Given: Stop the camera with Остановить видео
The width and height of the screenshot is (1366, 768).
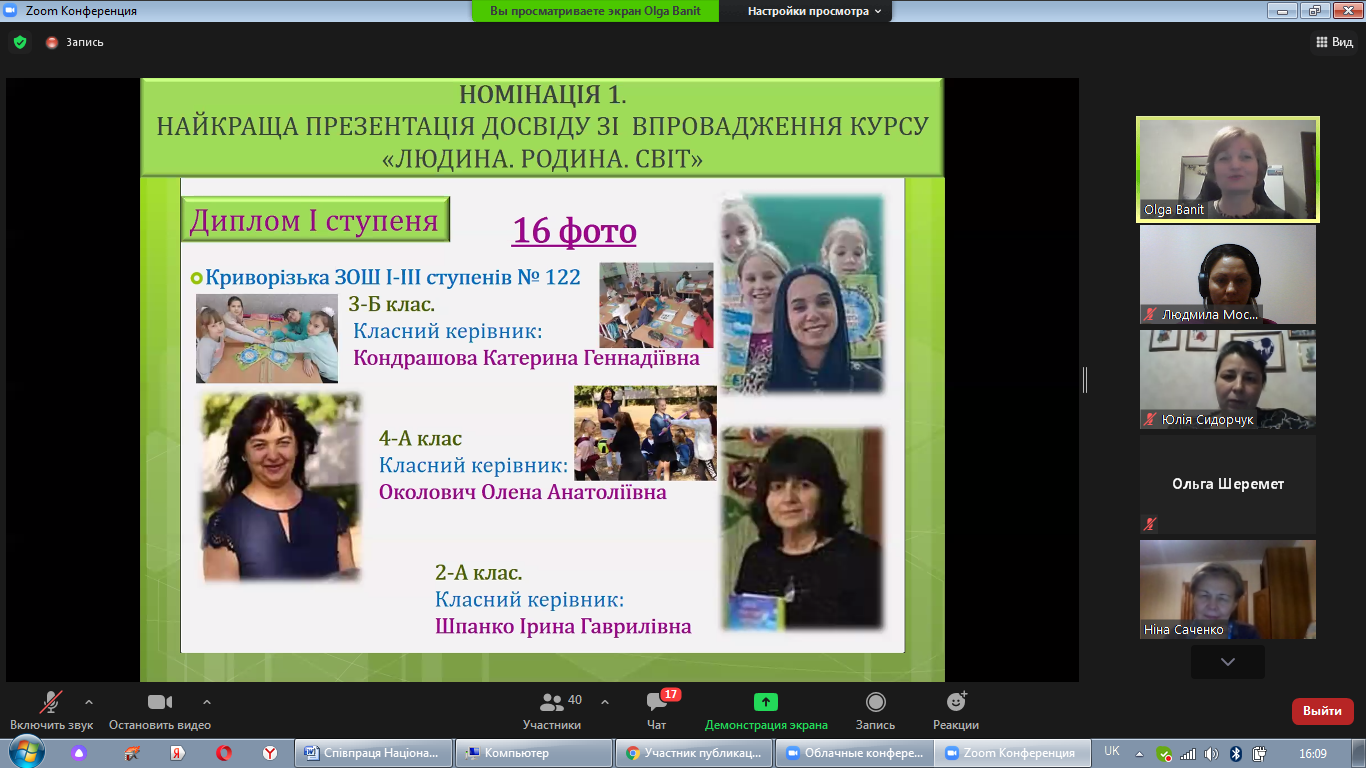Looking at the screenshot, I should pos(160,702).
